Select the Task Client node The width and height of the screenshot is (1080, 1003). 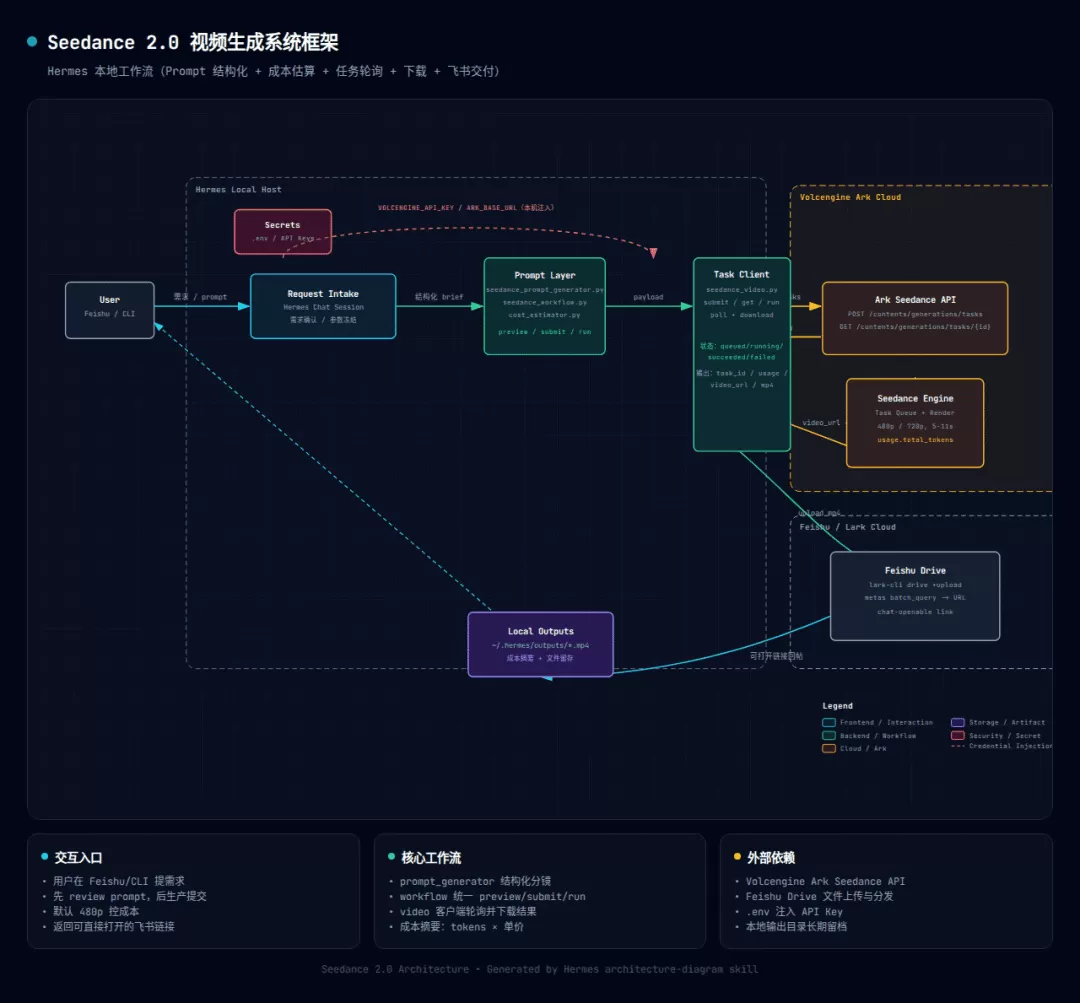(742, 354)
